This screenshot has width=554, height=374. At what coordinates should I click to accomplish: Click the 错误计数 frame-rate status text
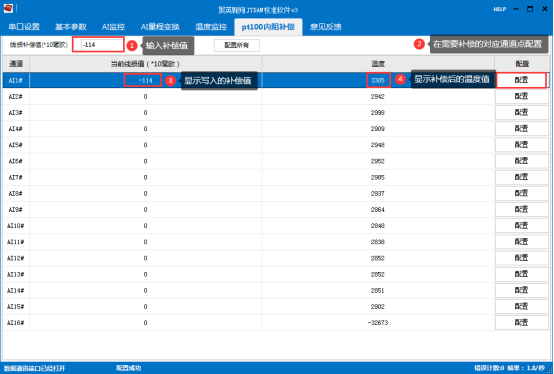[509, 368]
